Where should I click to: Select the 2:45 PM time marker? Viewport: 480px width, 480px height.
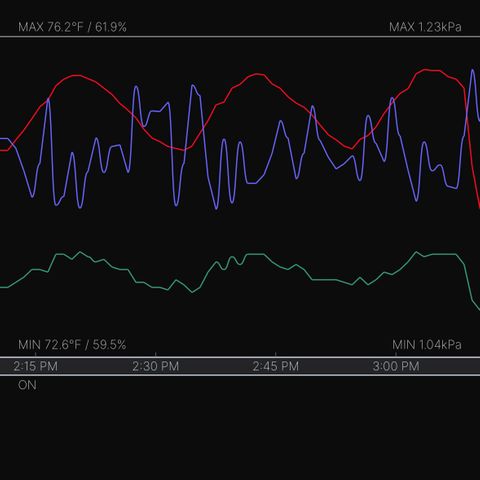pyautogui.click(x=276, y=366)
